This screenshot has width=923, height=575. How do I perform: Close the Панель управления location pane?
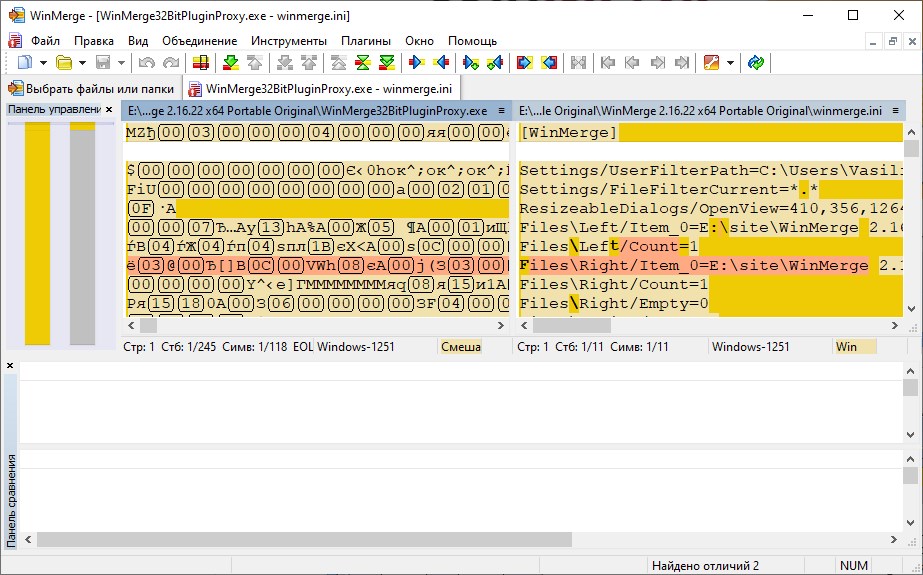[109, 109]
